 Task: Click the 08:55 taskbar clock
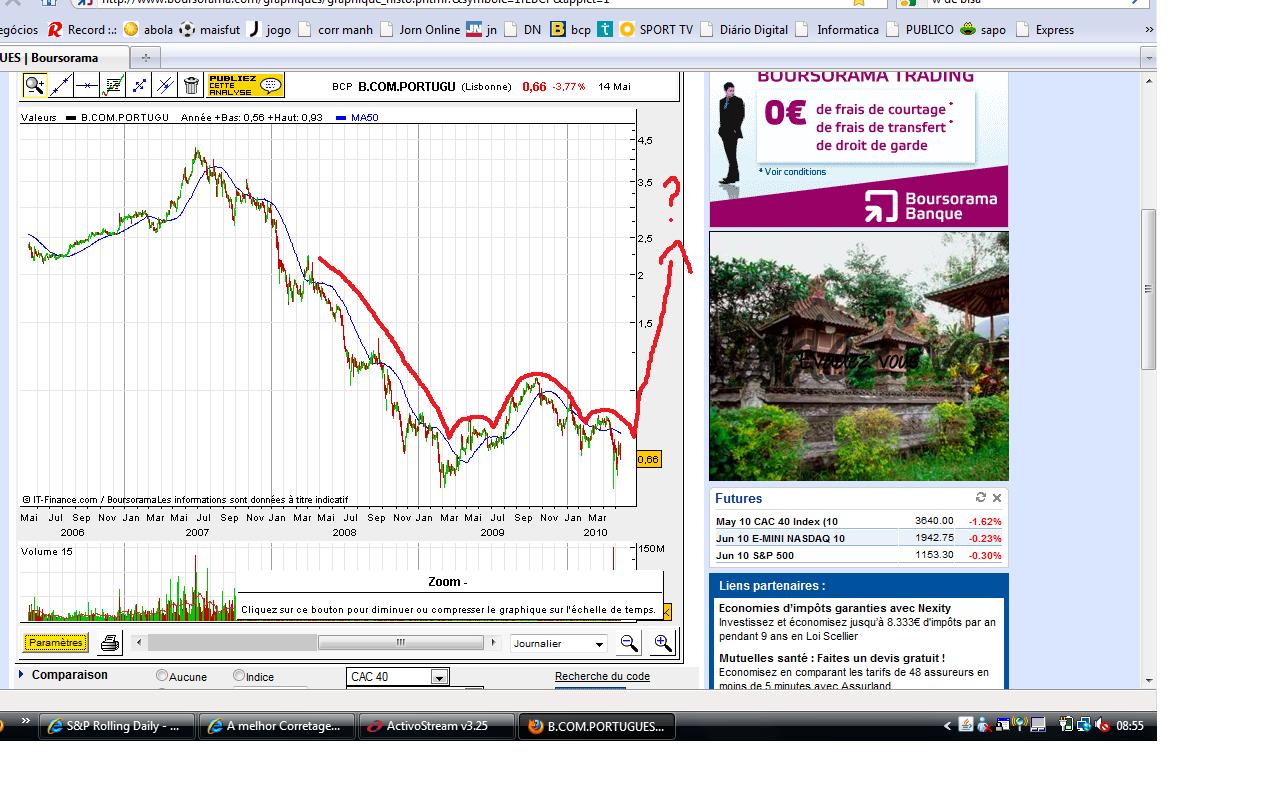click(x=1130, y=726)
